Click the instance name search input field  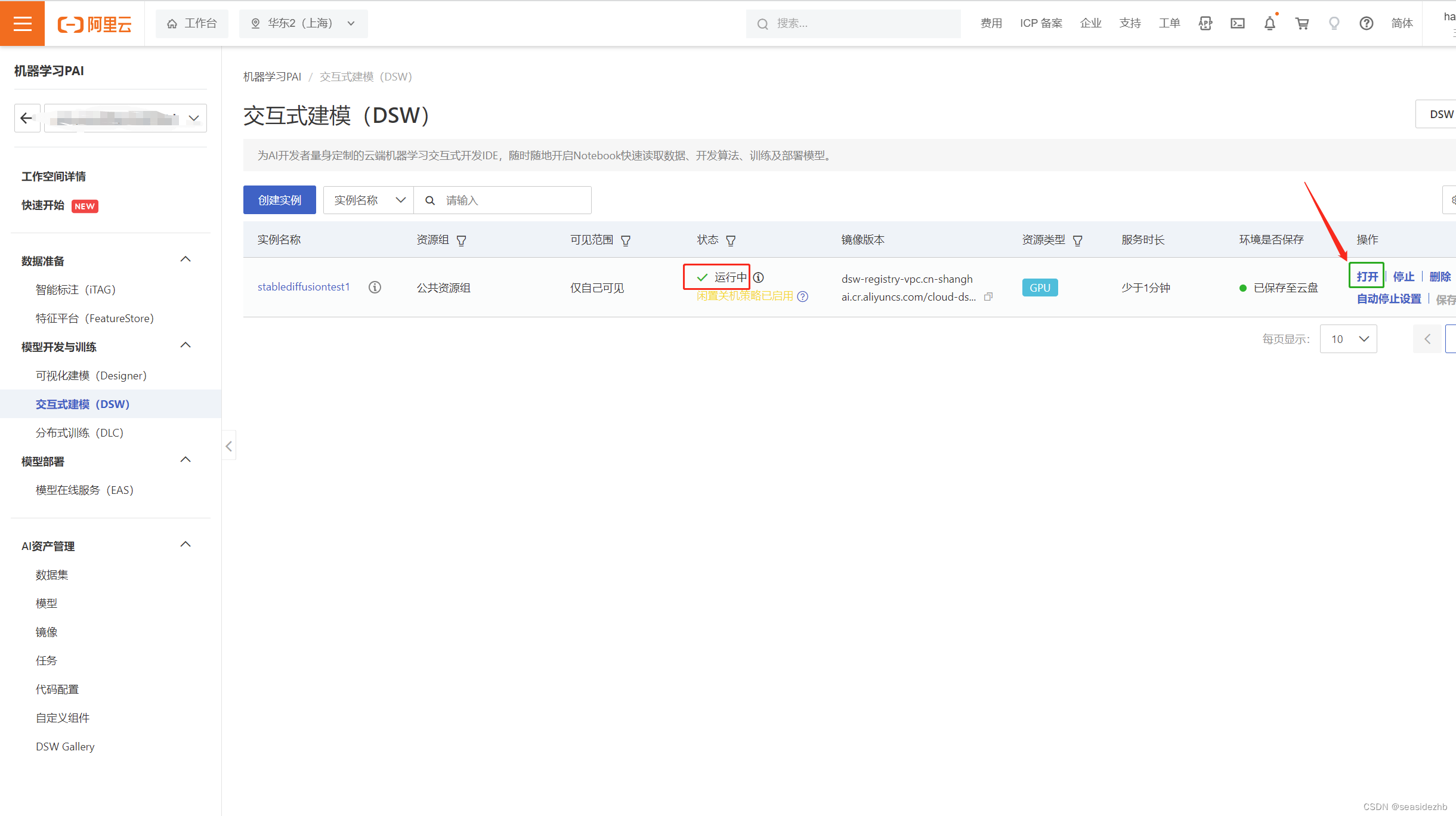click(x=513, y=200)
